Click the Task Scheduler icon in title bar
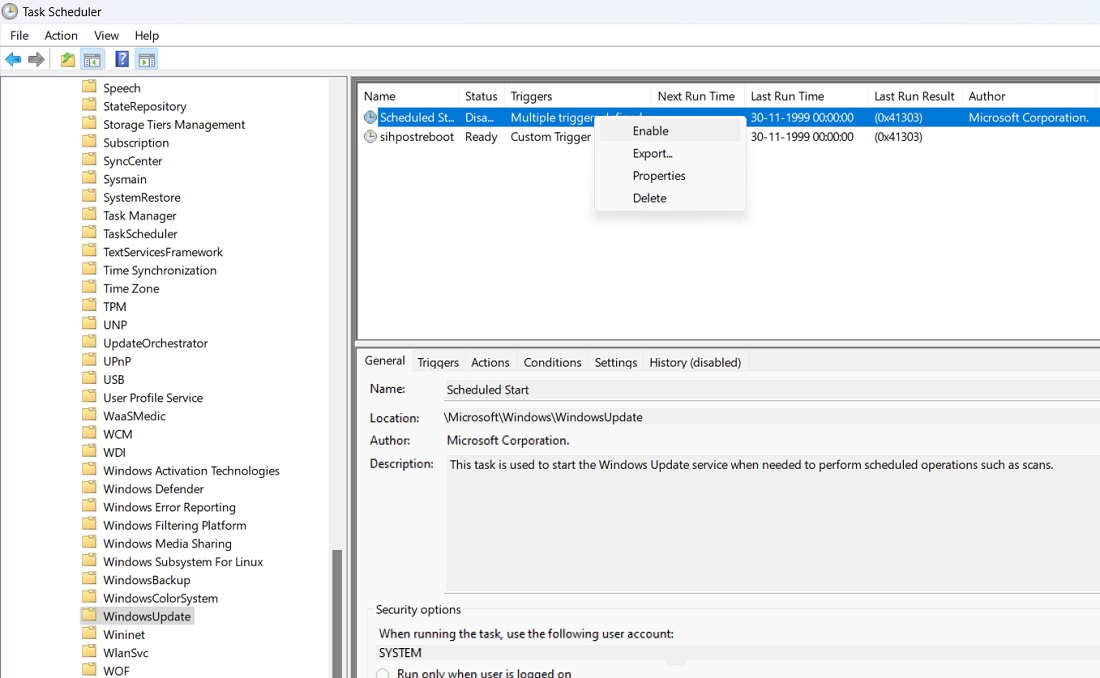The image size is (1100, 678). [x=9, y=12]
